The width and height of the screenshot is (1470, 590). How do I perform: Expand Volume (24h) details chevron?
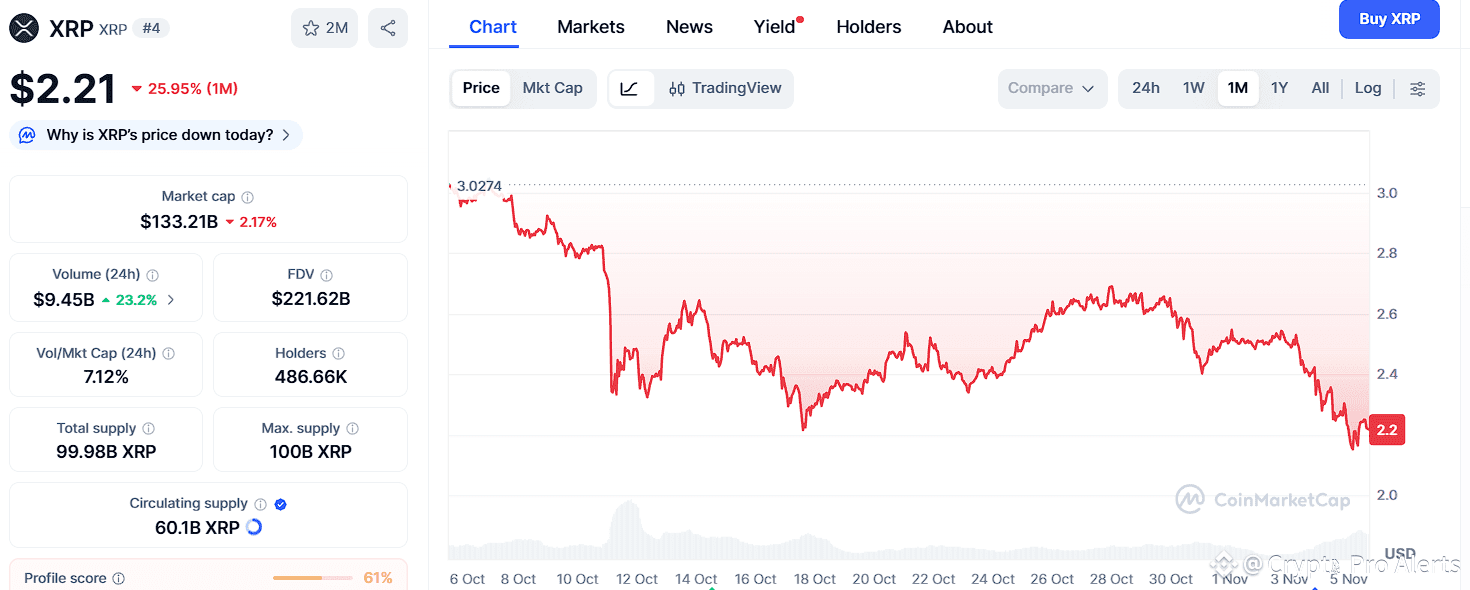171,299
